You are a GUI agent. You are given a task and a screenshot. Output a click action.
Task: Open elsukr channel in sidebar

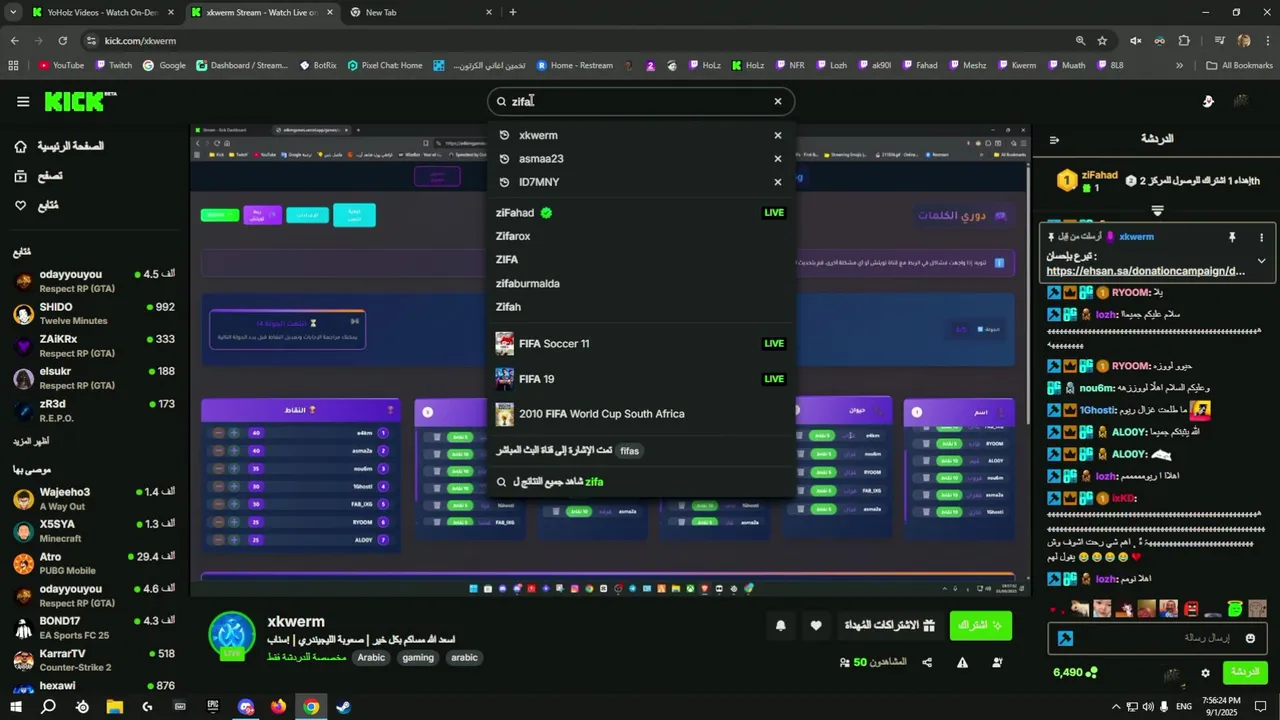click(x=94, y=378)
